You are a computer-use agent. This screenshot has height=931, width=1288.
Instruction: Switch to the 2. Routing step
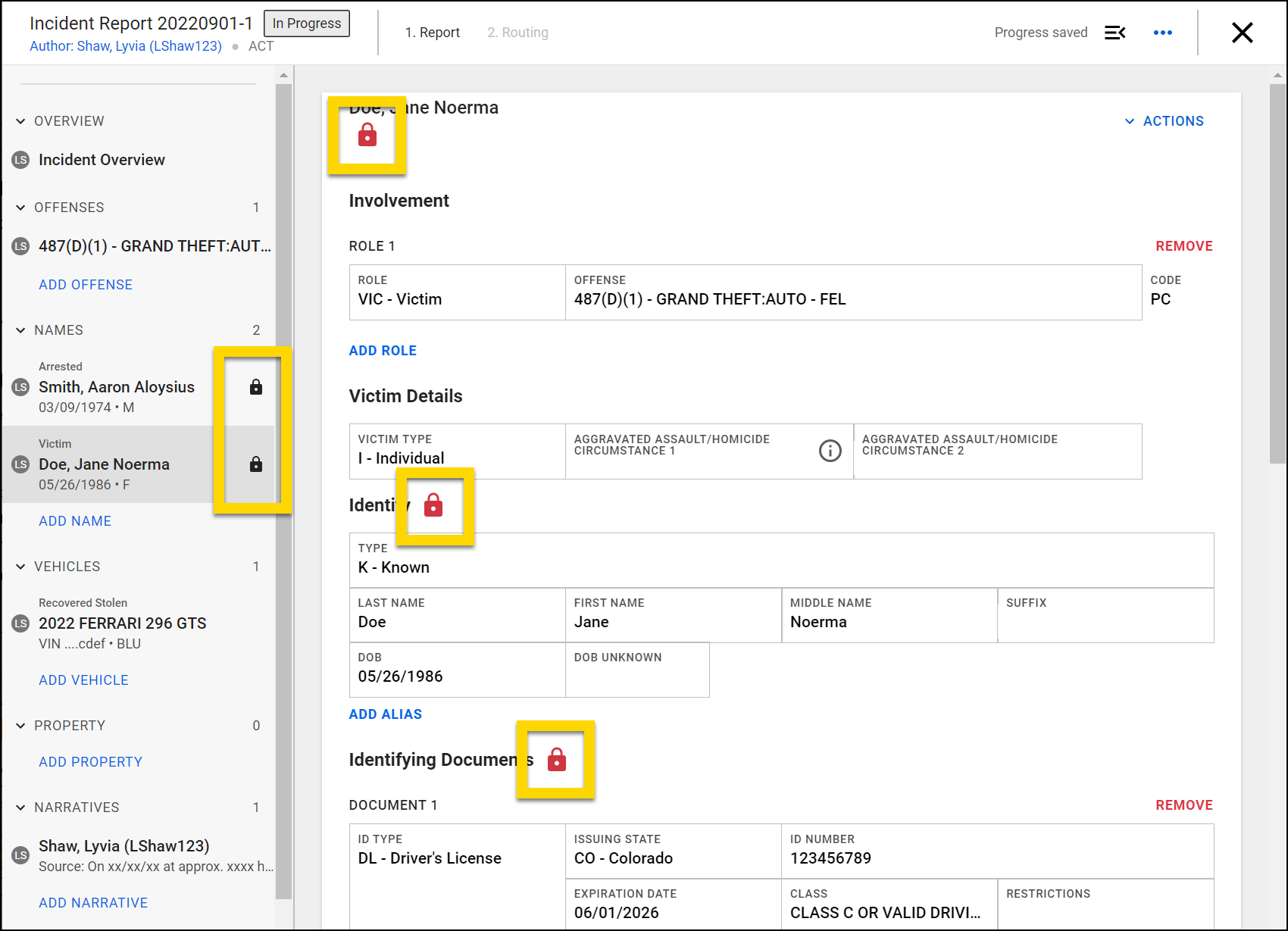tap(517, 33)
